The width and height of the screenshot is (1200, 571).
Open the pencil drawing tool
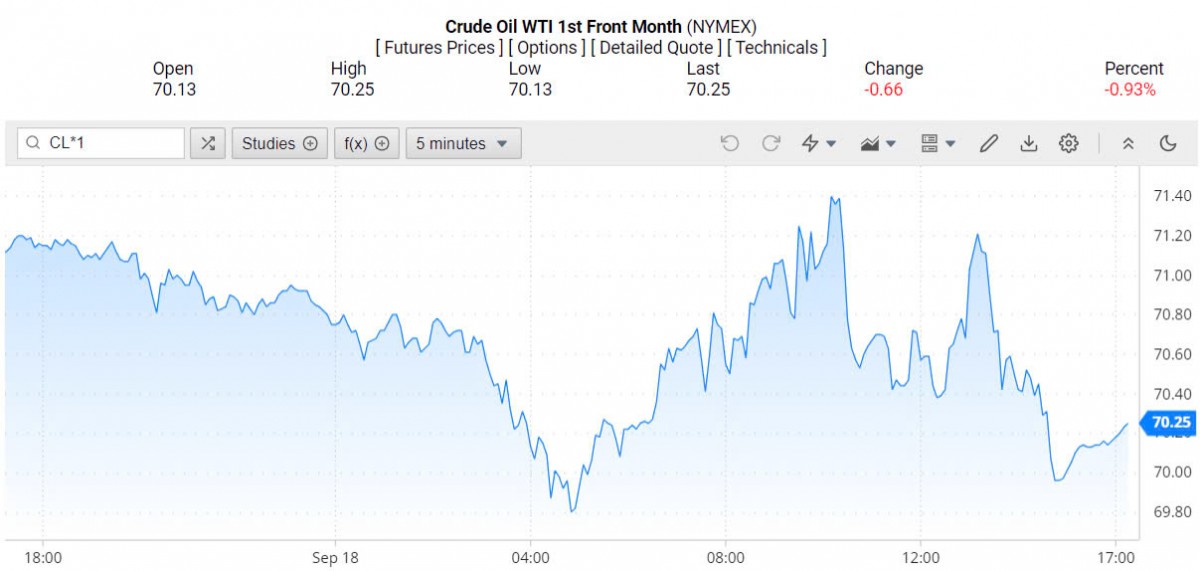pos(988,143)
